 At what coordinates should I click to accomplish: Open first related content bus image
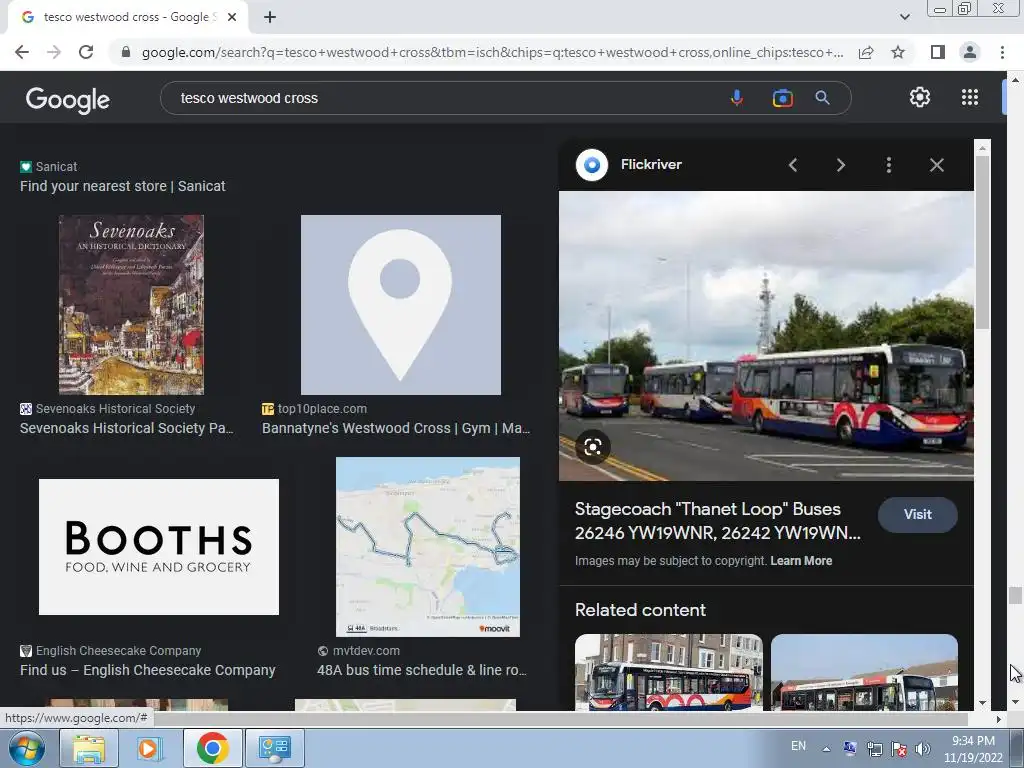click(669, 672)
